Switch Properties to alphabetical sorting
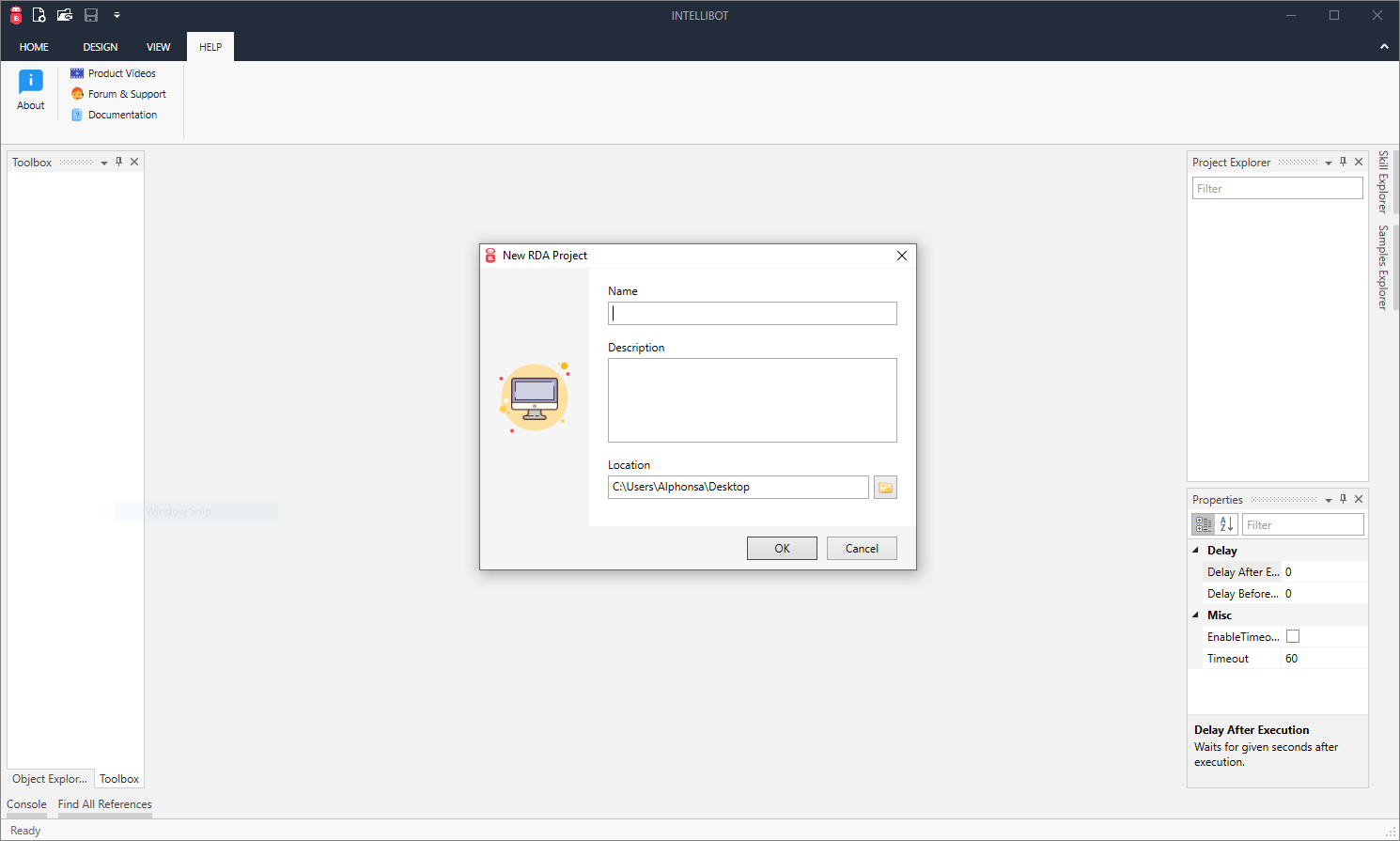The image size is (1400, 841). click(1225, 523)
